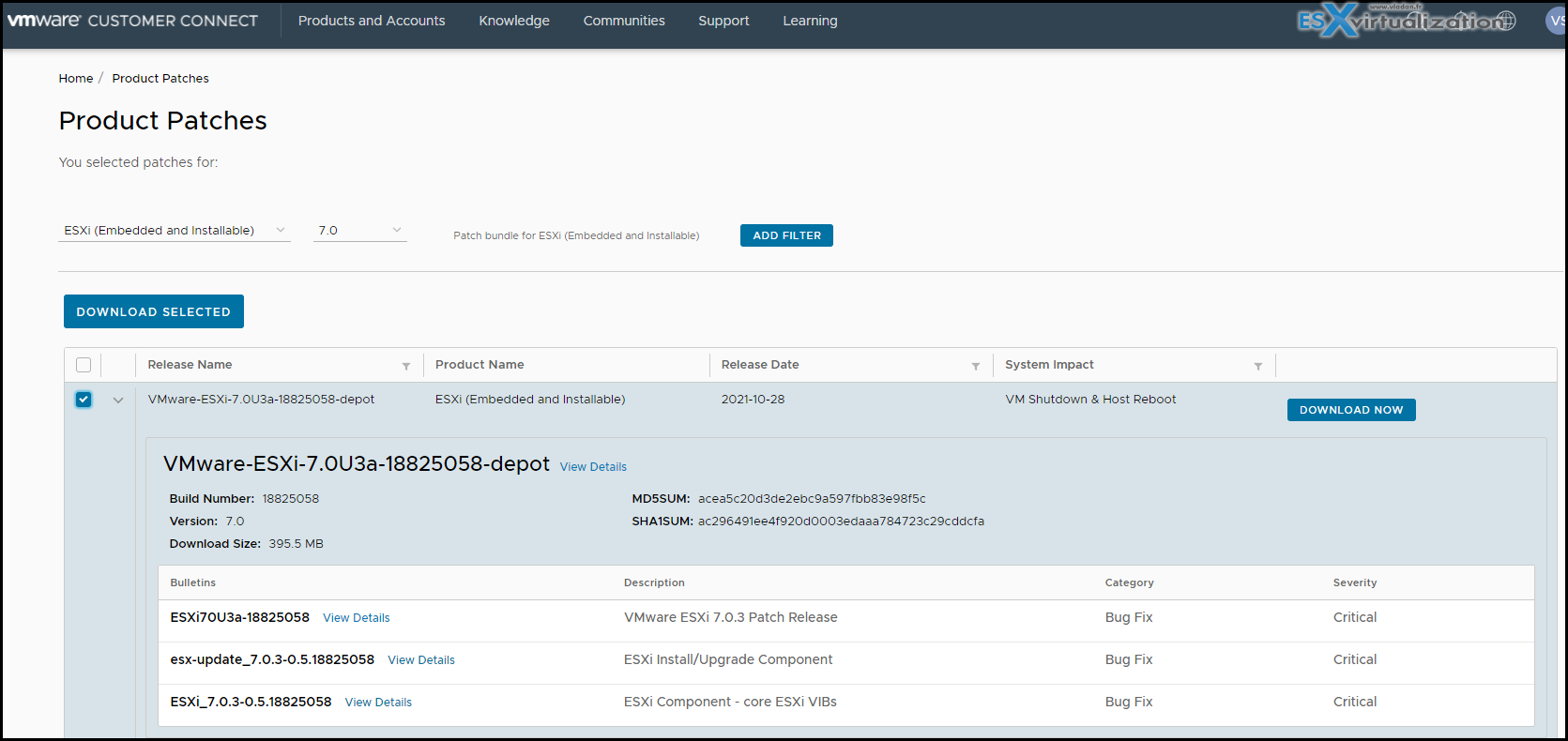The image size is (1568, 741).
Task: Click the Product Patches breadcrumb
Action: point(160,79)
